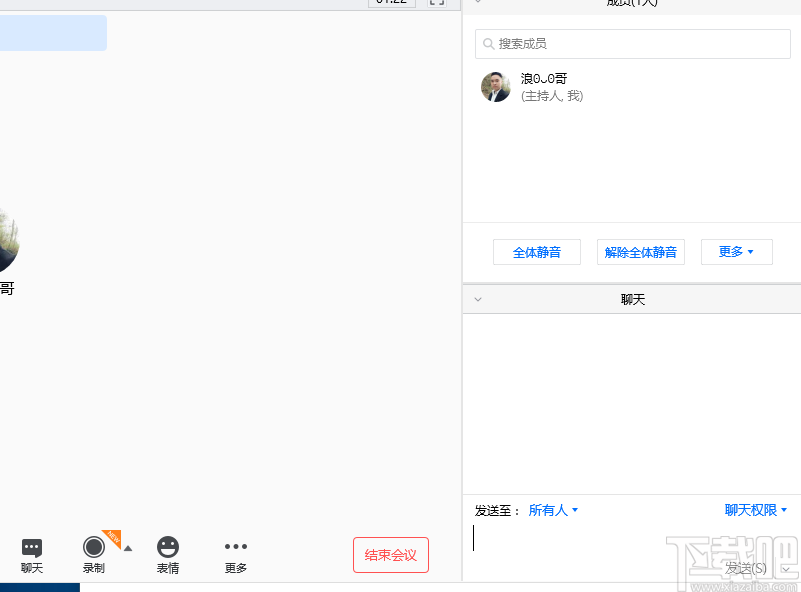This screenshot has height=592, width=801.
Task: Open the 更多 dropdown in the members panel
Action: [736, 252]
